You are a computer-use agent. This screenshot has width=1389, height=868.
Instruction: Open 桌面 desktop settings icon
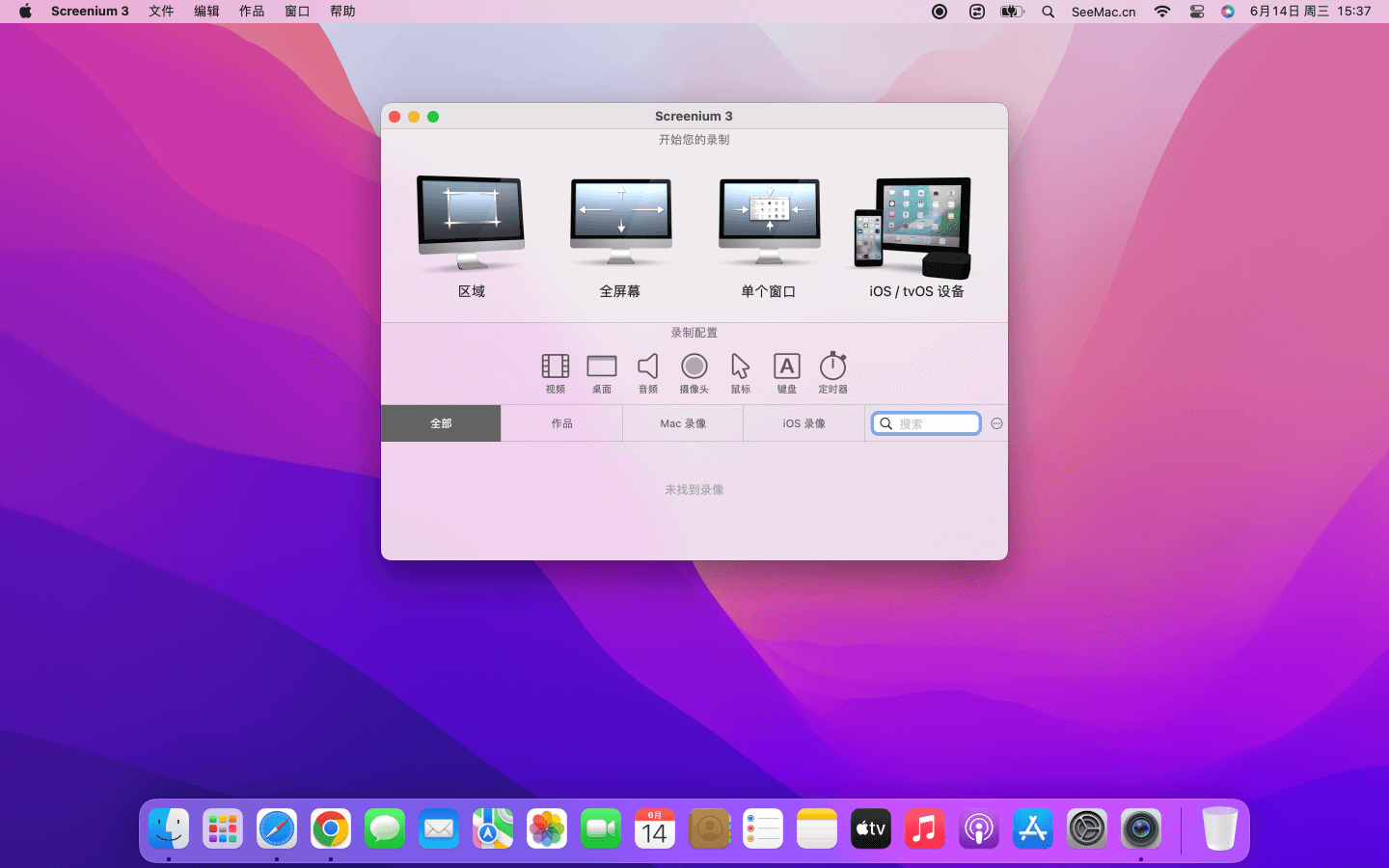pos(602,372)
